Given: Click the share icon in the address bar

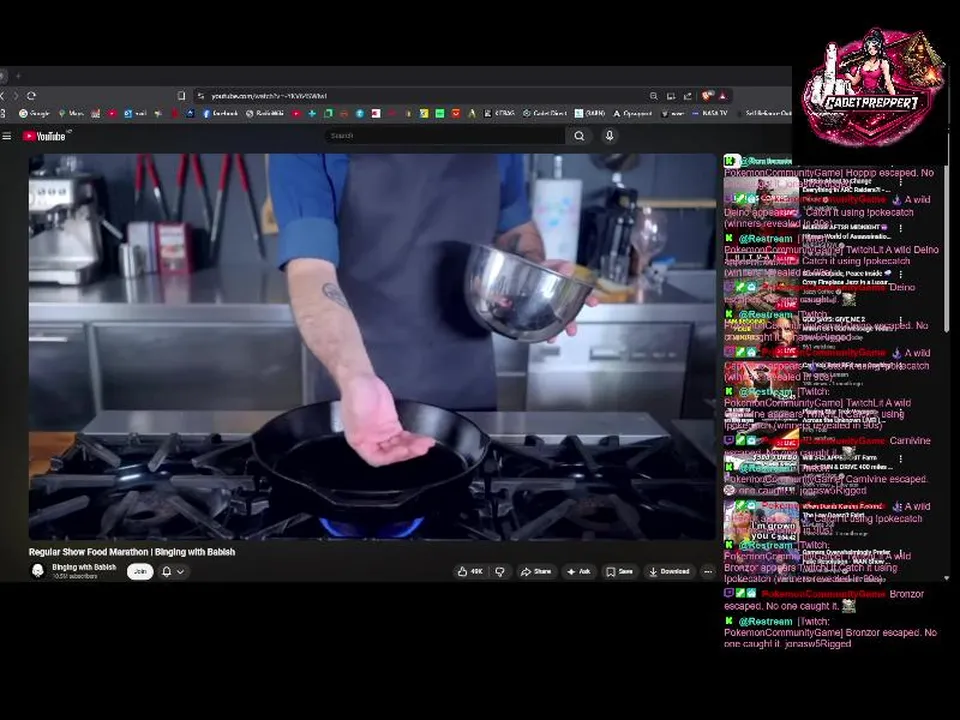Looking at the screenshot, I should (x=688, y=96).
